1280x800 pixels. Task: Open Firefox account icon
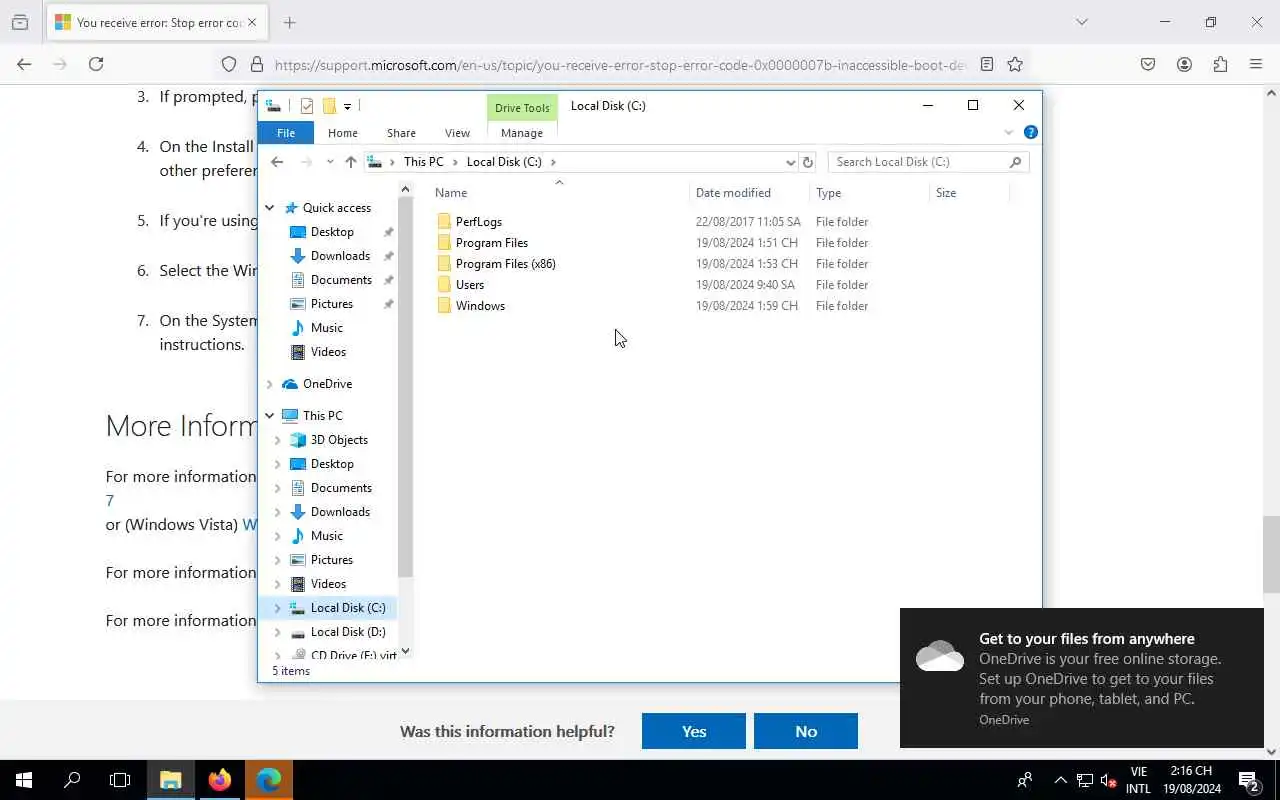(x=1184, y=64)
